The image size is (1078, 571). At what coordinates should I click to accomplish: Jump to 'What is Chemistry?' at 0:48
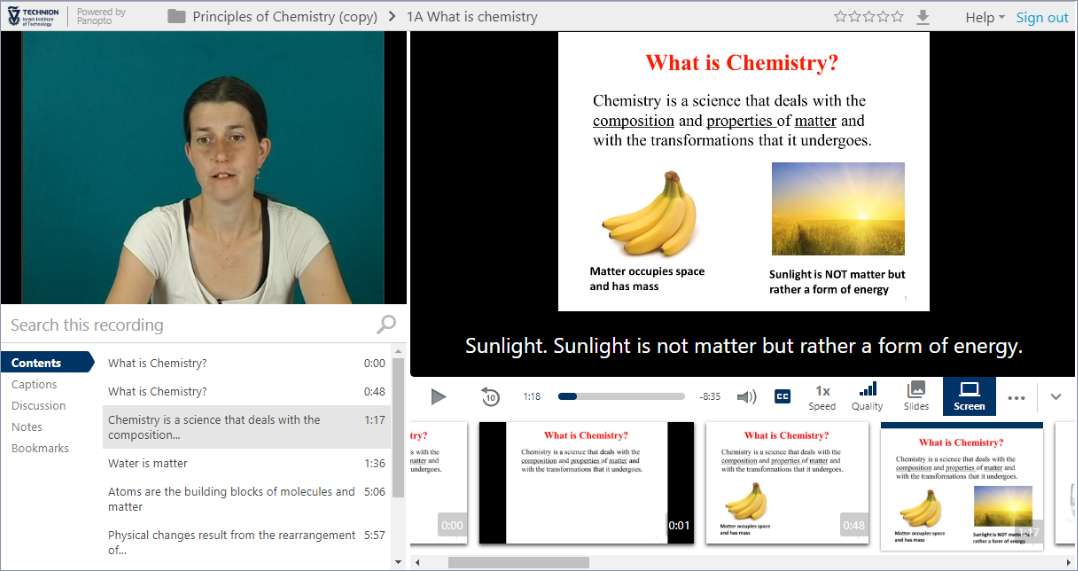[247, 391]
